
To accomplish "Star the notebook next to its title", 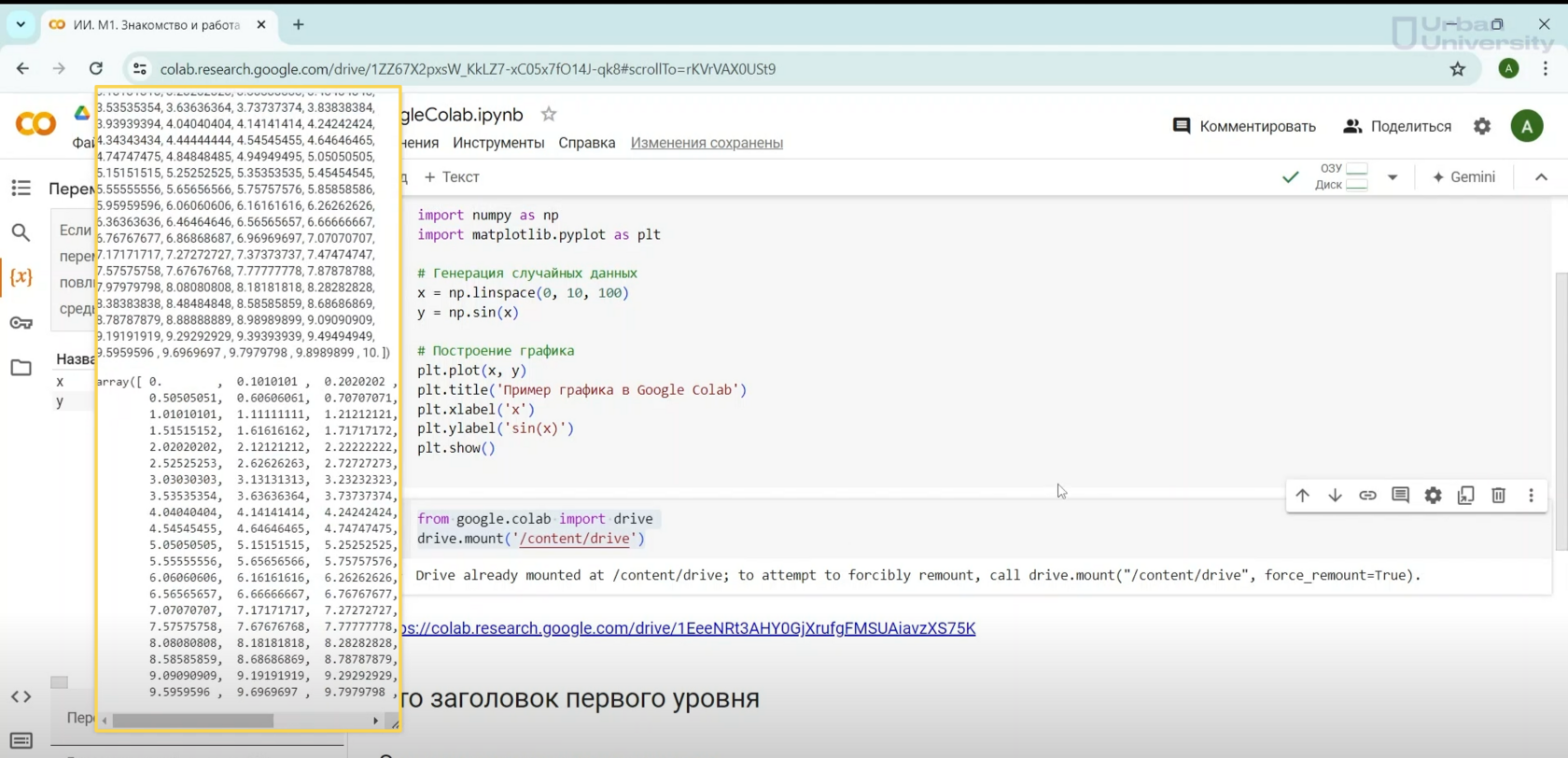I will tap(549, 114).
